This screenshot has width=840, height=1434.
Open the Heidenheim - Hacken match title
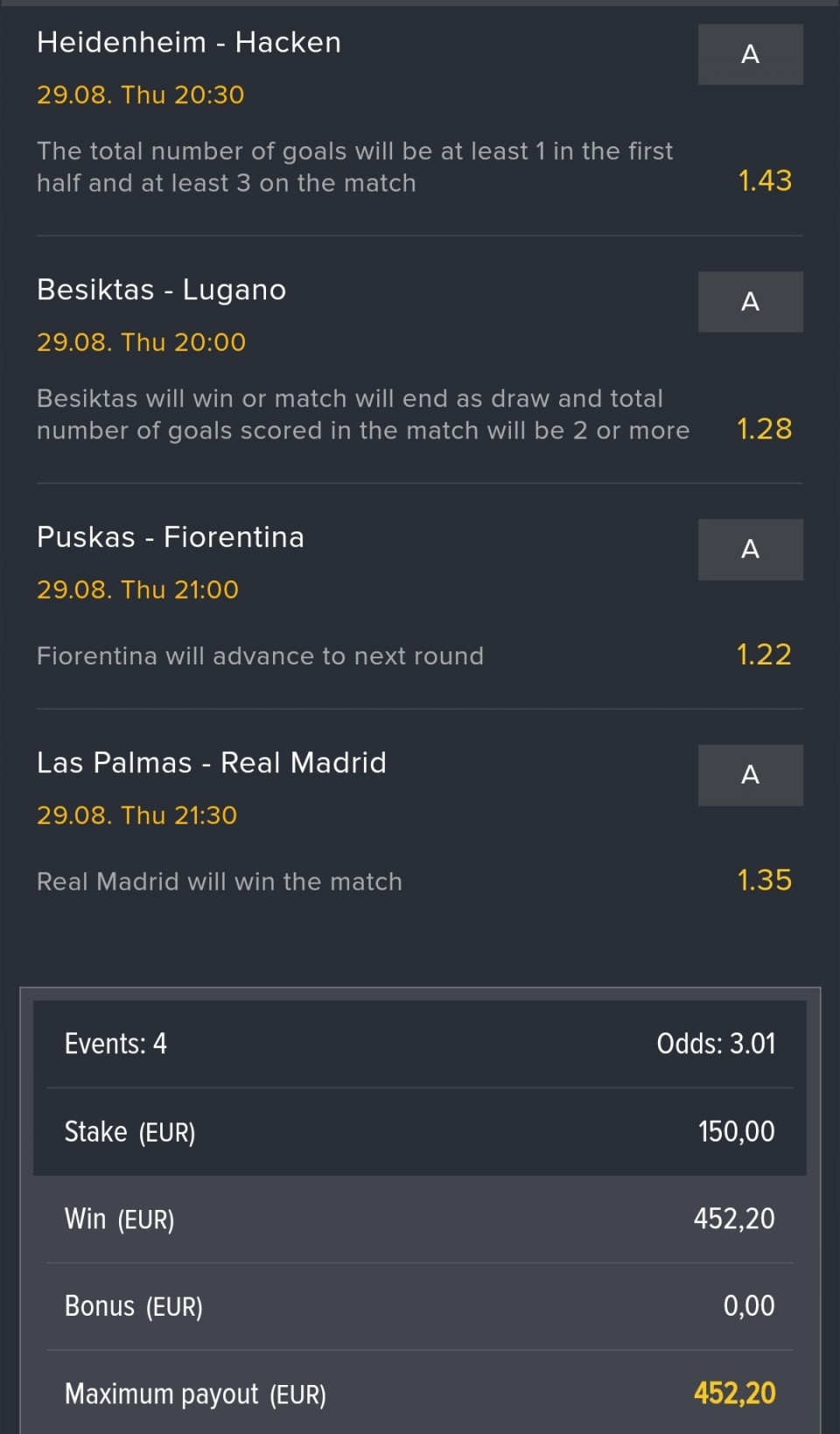(x=189, y=42)
